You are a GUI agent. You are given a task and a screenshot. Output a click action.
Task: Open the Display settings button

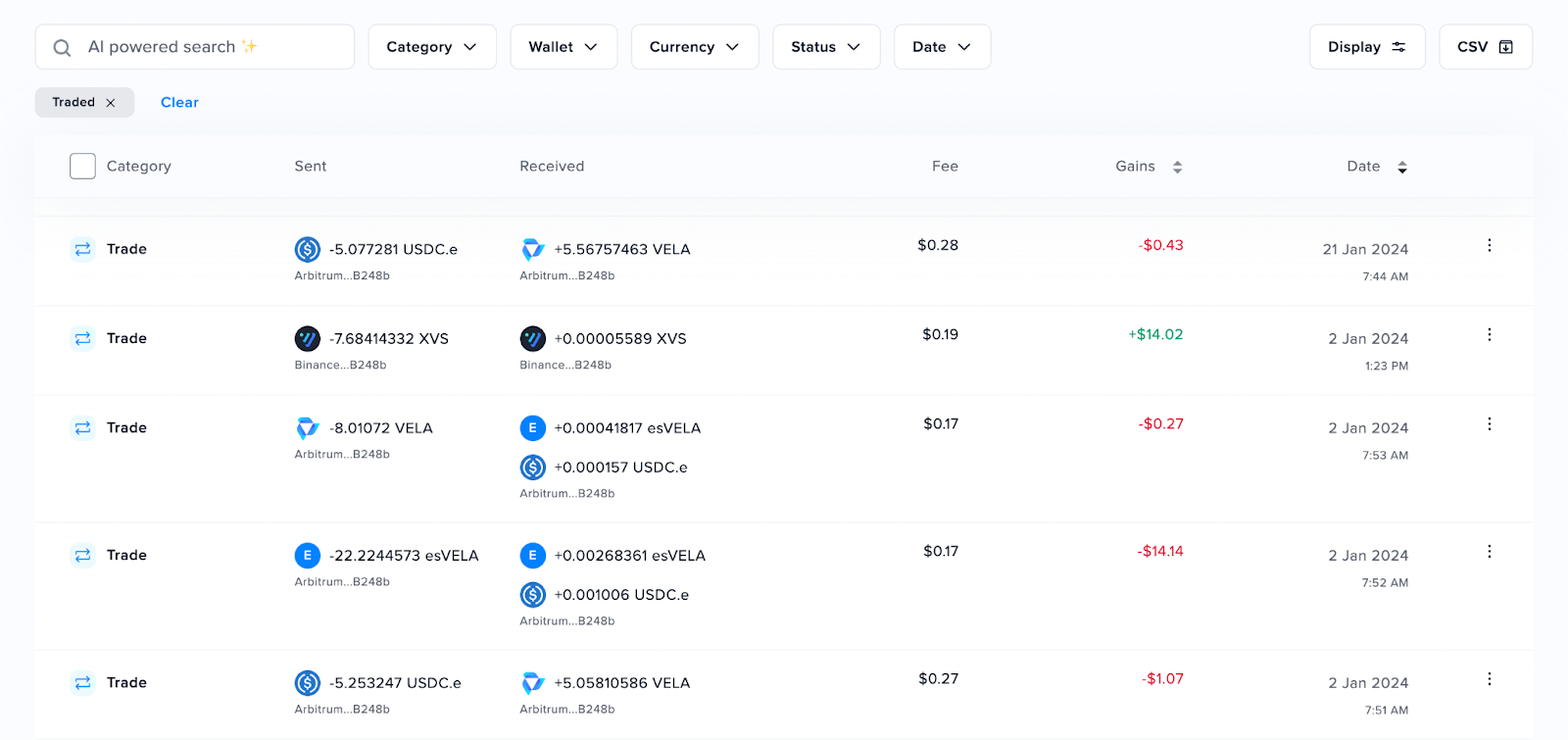pos(1367,47)
